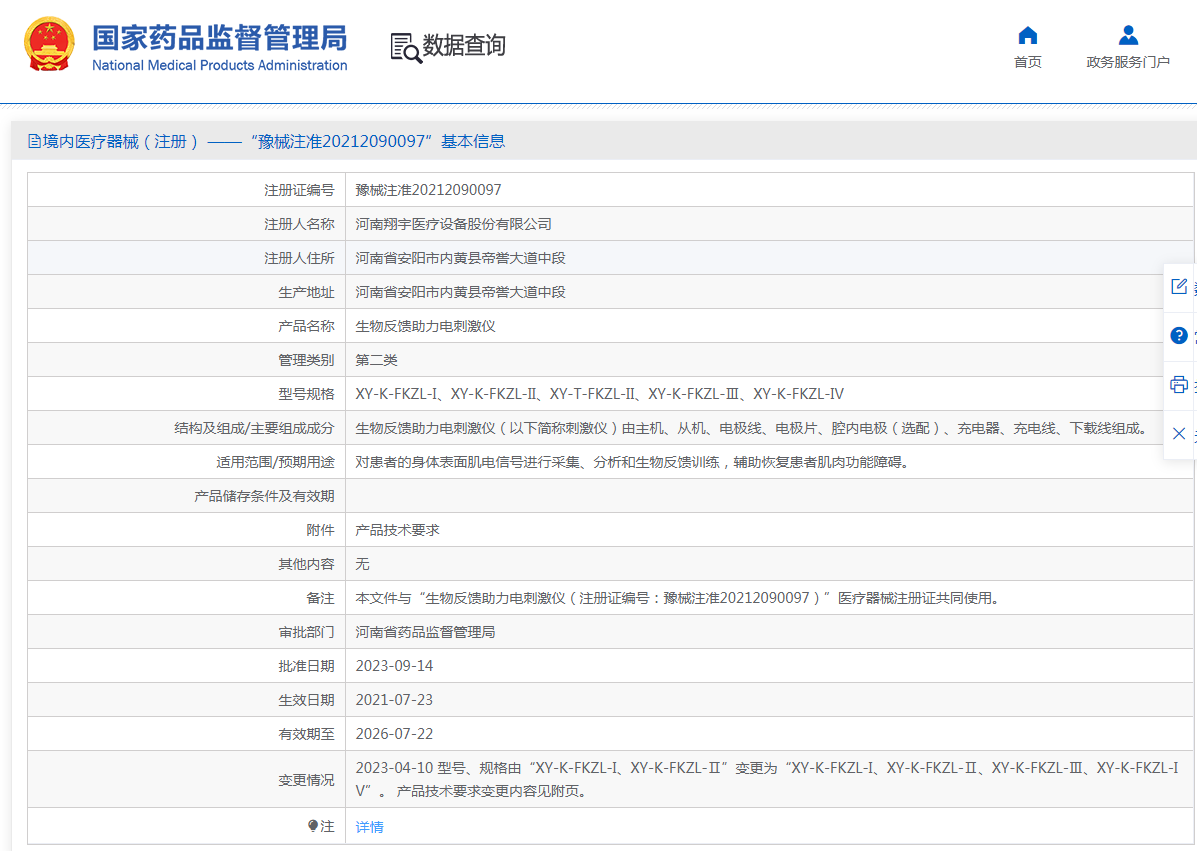
Task: Click the 第二类 management category value
Action: 376,359
